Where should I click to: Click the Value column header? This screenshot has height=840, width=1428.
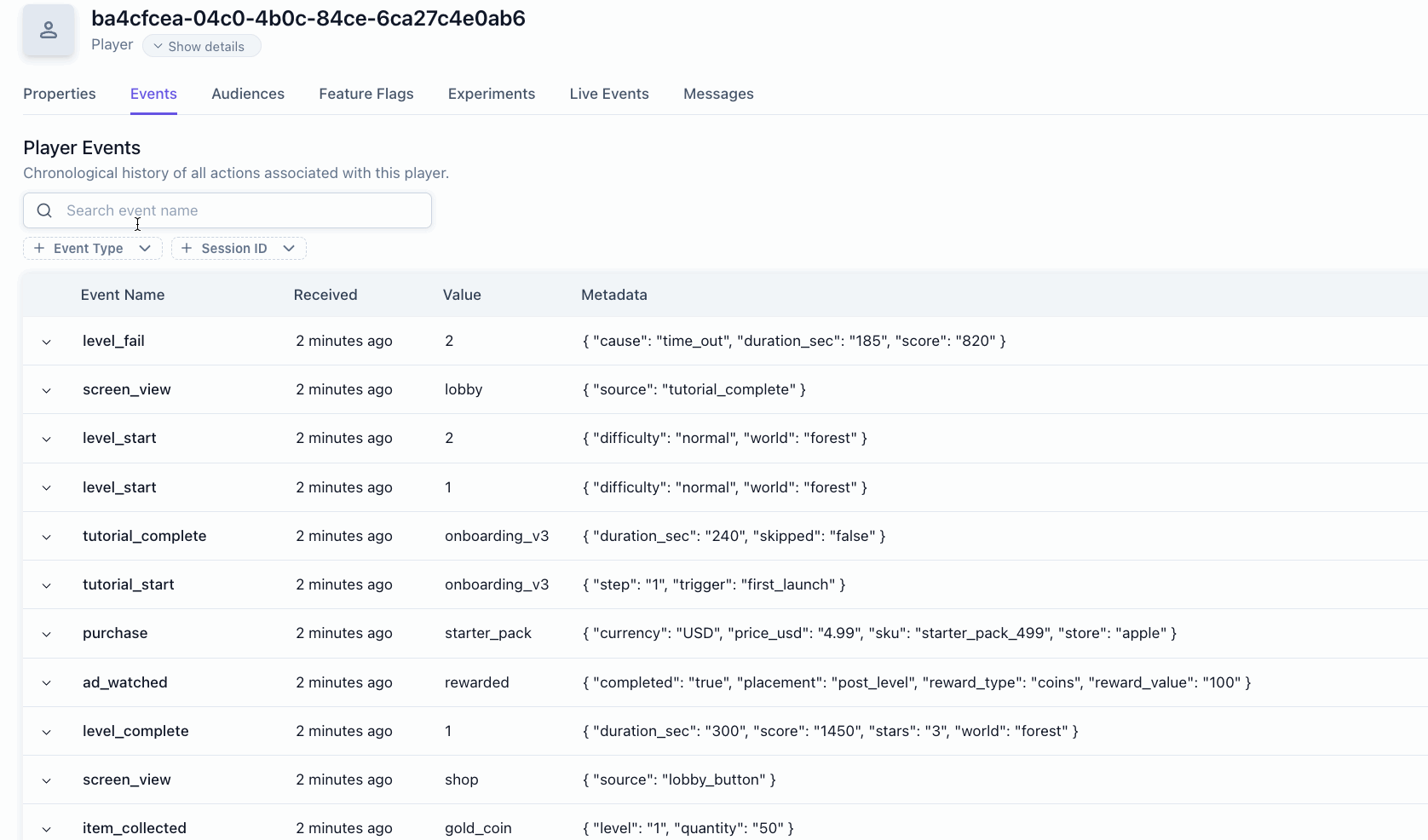click(462, 295)
